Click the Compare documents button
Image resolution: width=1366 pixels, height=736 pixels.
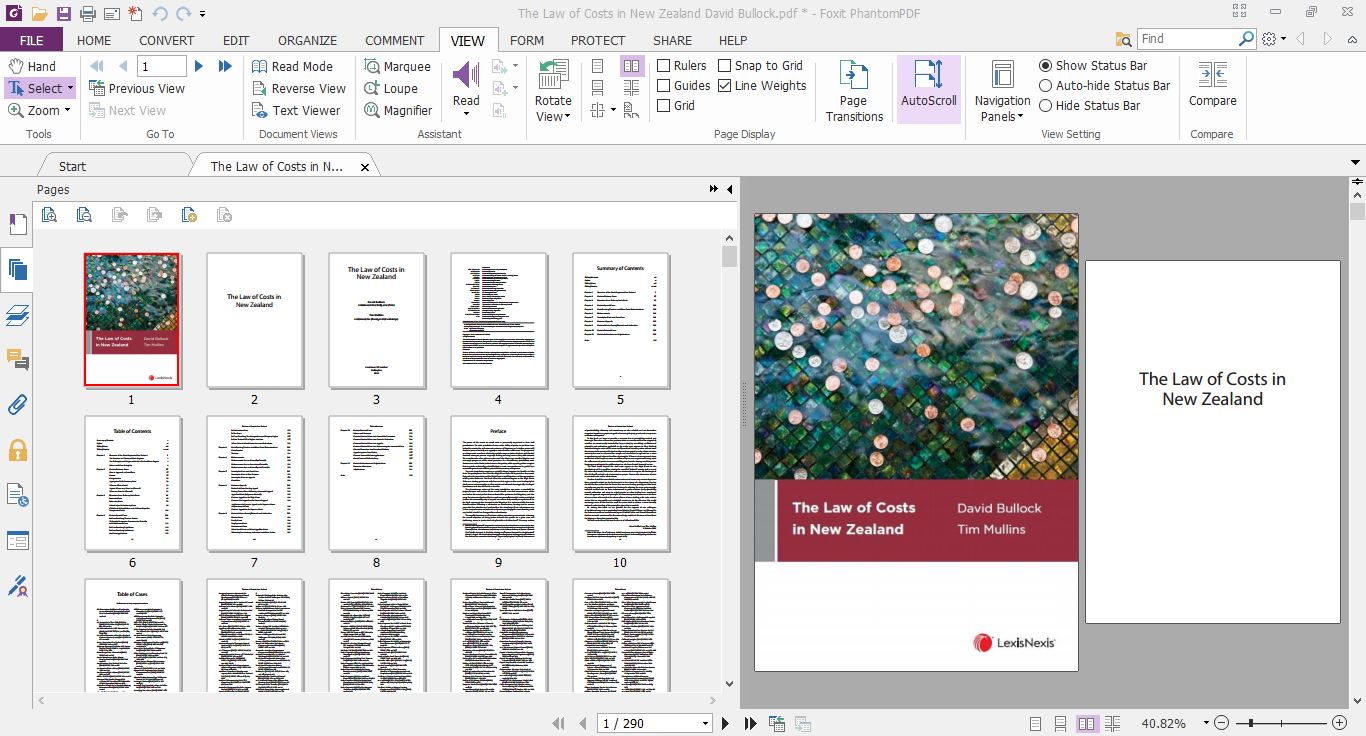[x=1212, y=84]
